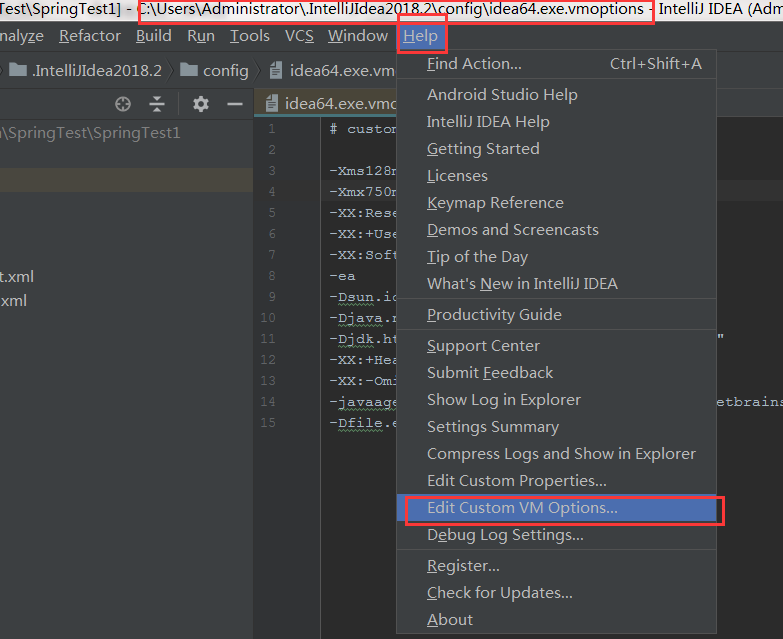
Task: Select Compress Logs and Show in Explorer
Action: coord(556,453)
